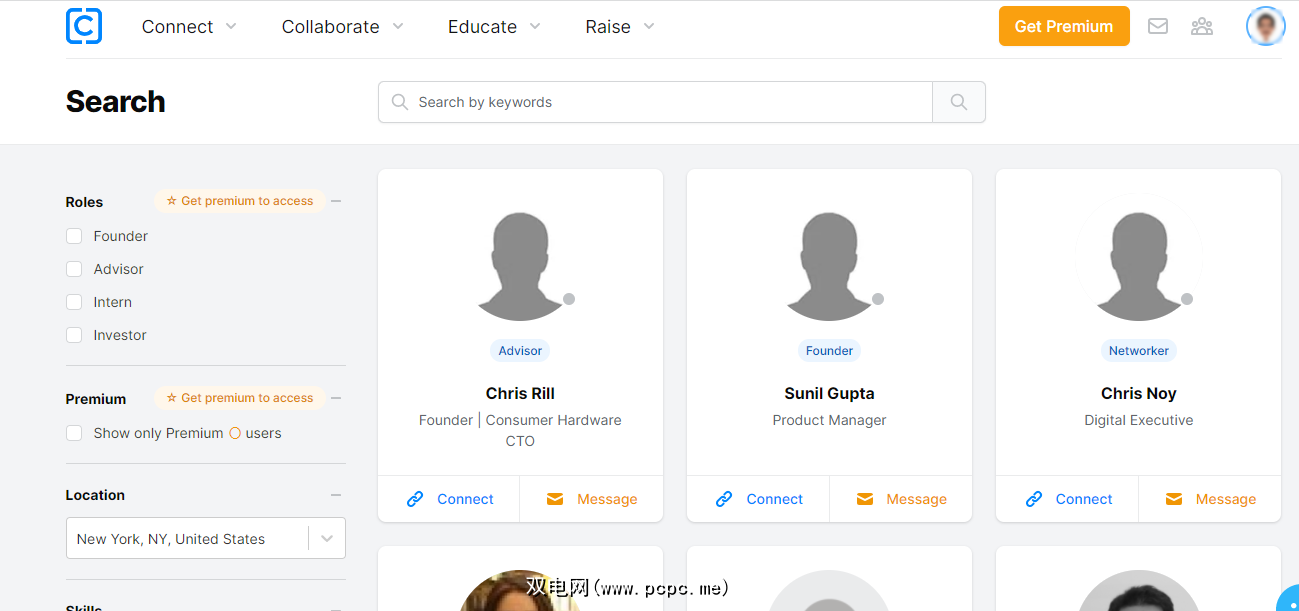Collapse the Location filter section
The width and height of the screenshot is (1299, 611).
coord(336,495)
